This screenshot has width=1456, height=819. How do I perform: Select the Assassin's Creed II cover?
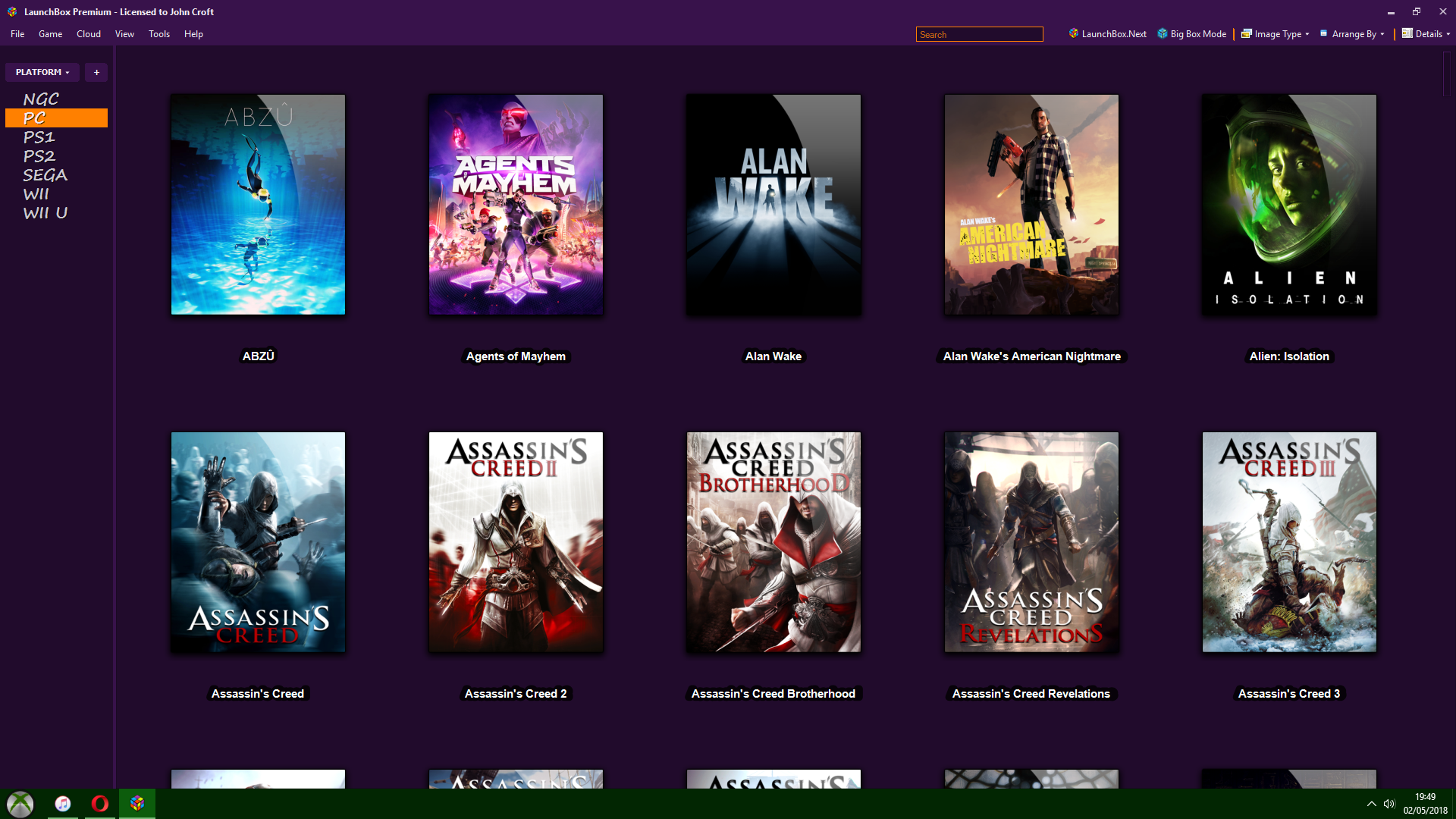pos(516,542)
